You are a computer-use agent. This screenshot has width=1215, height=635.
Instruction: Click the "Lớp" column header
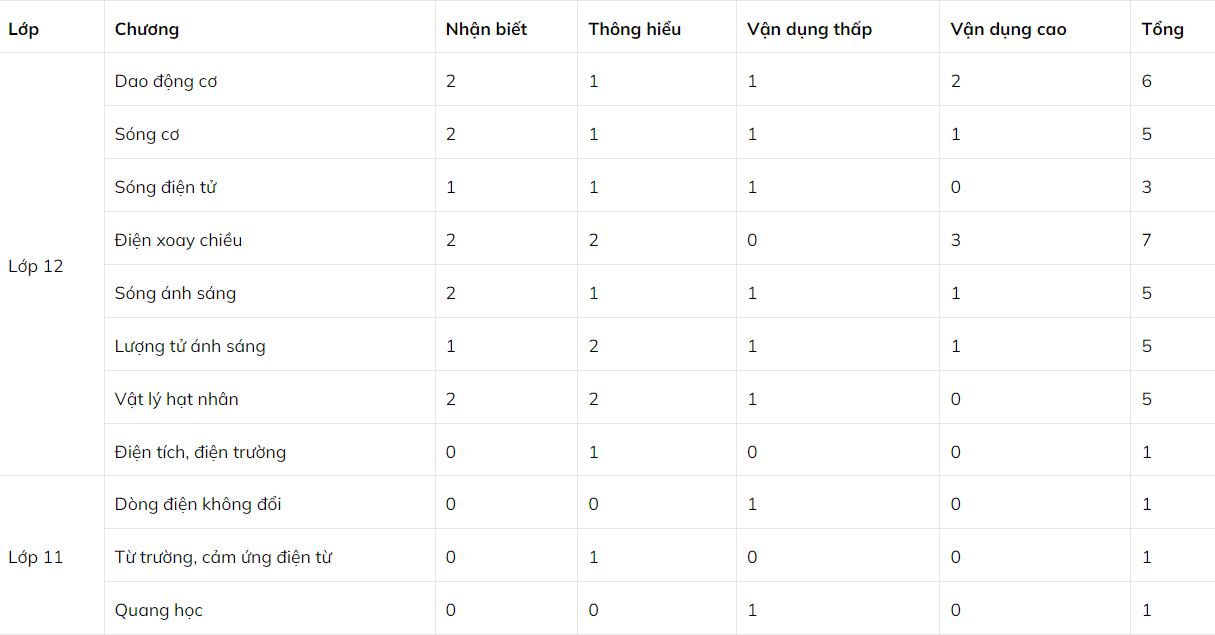point(24,29)
